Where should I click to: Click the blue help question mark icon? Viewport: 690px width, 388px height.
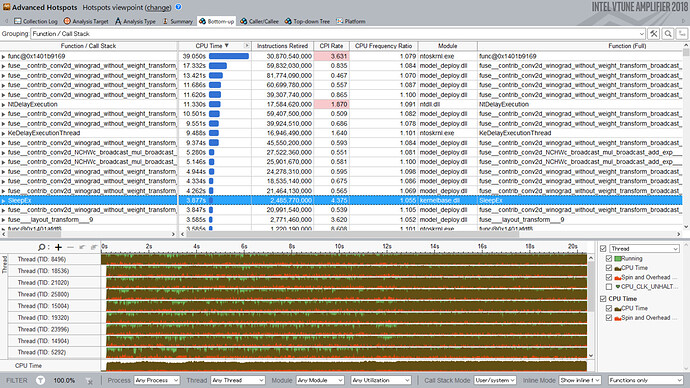click(178, 7)
